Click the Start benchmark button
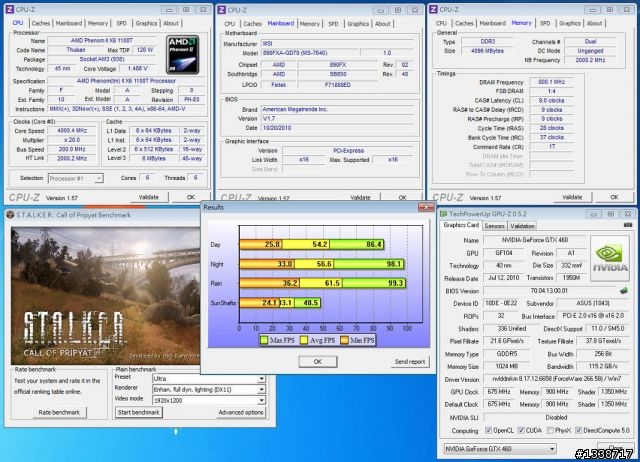Viewport: 640px width, 462px height. pos(138,412)
